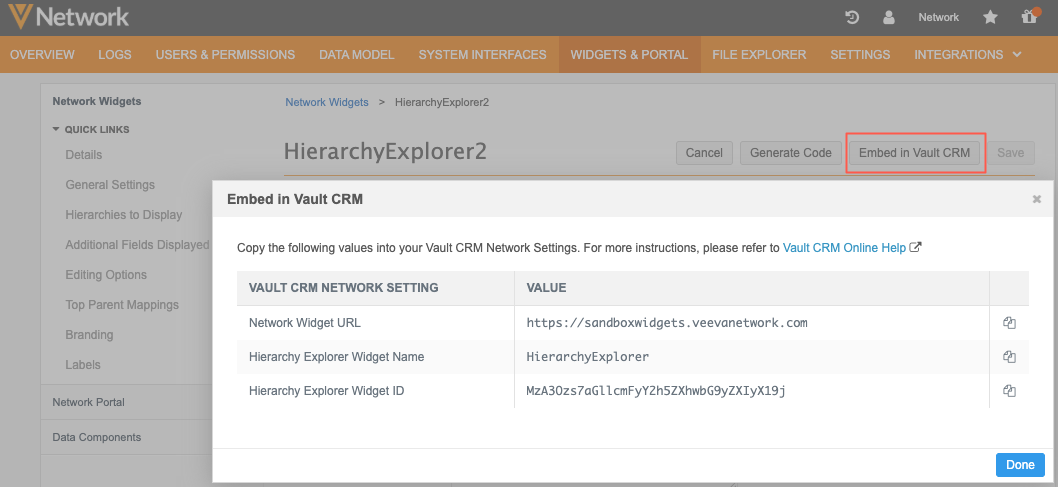Screen dimensions: 1058x487
Task: Copy the Hierarchy Explorer Widget ID value
Action: click(1009, 391)
